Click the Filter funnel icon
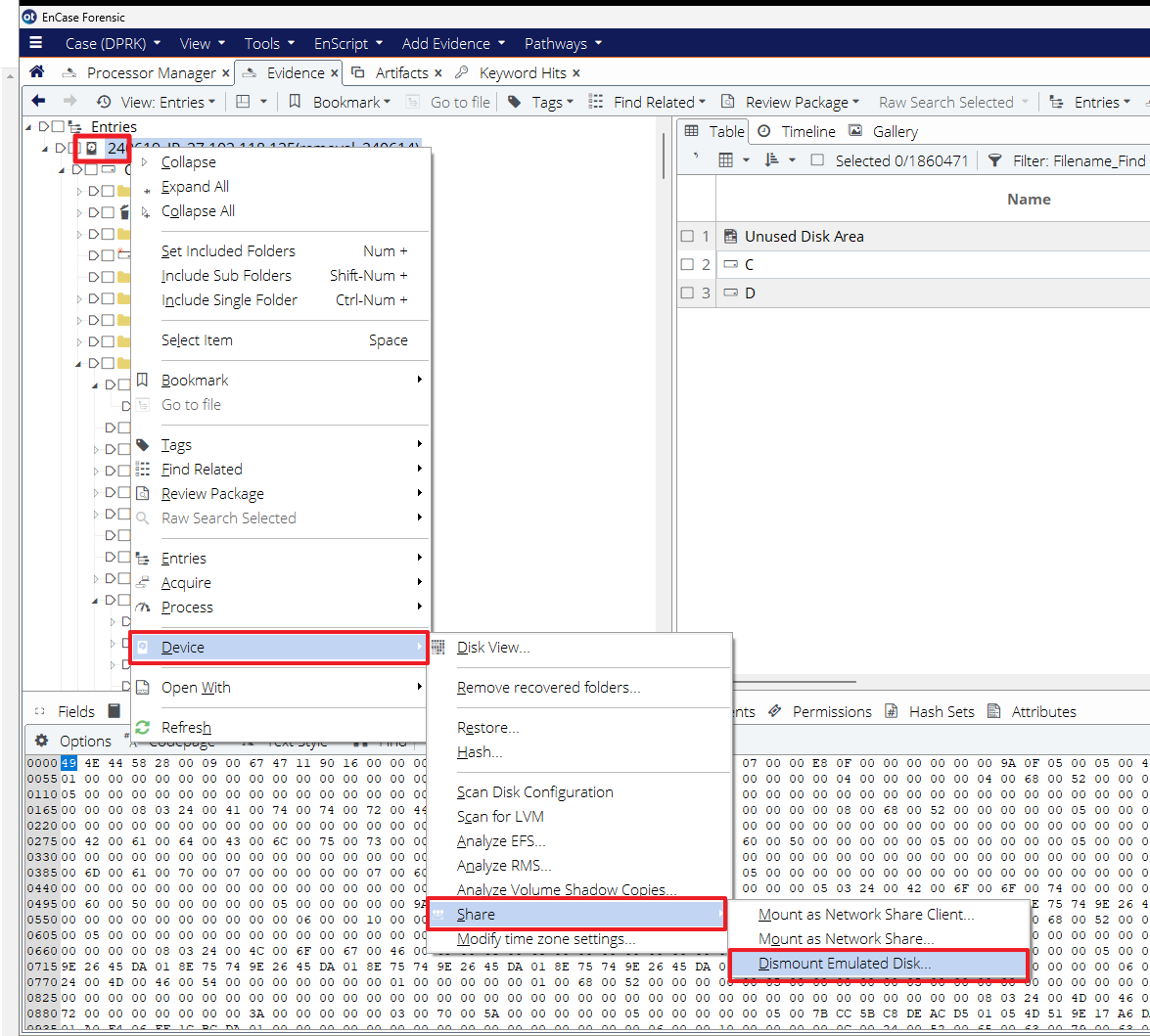This screenshot has height=1036, width=1150. tap(994, 160)
